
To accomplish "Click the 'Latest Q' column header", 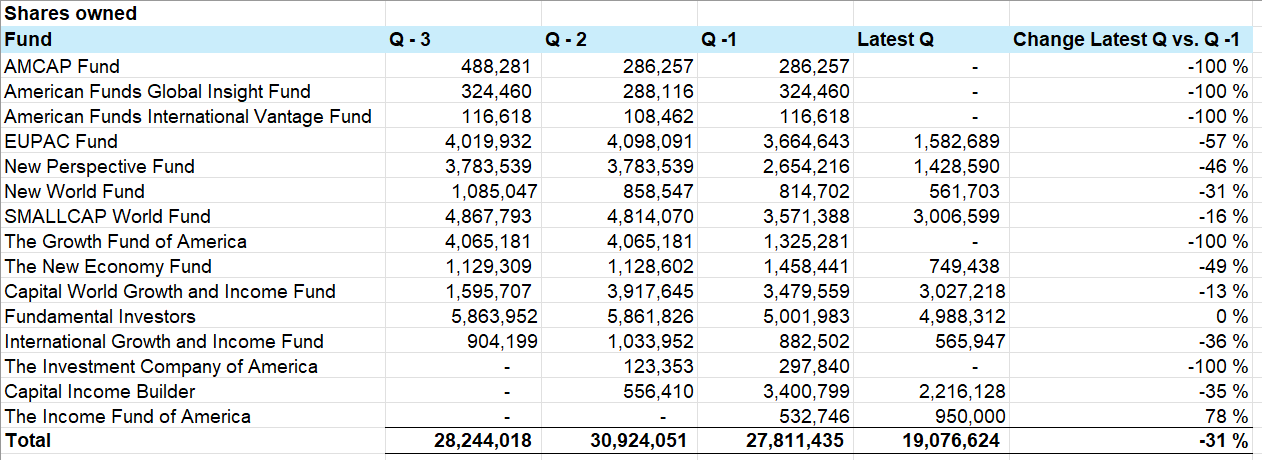I will pos(932,40).
